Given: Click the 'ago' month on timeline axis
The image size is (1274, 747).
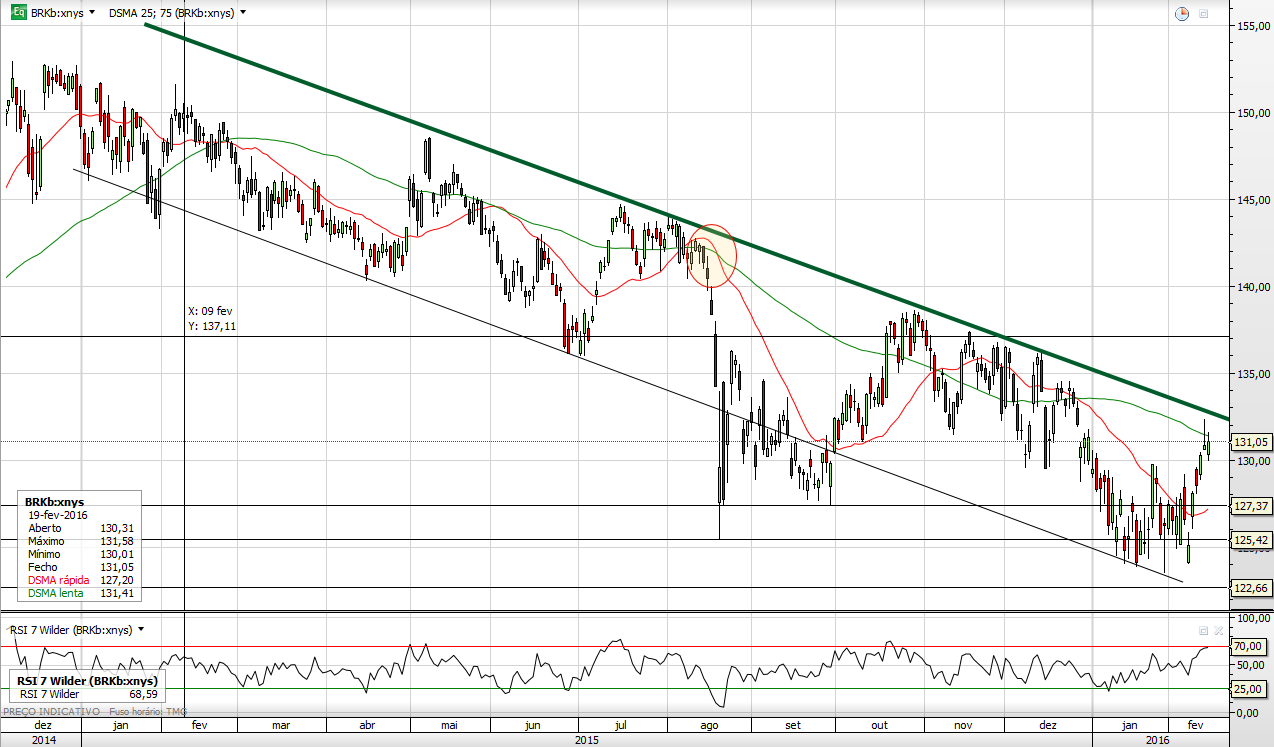Looking at the screenshot, I should pos(711,726).
